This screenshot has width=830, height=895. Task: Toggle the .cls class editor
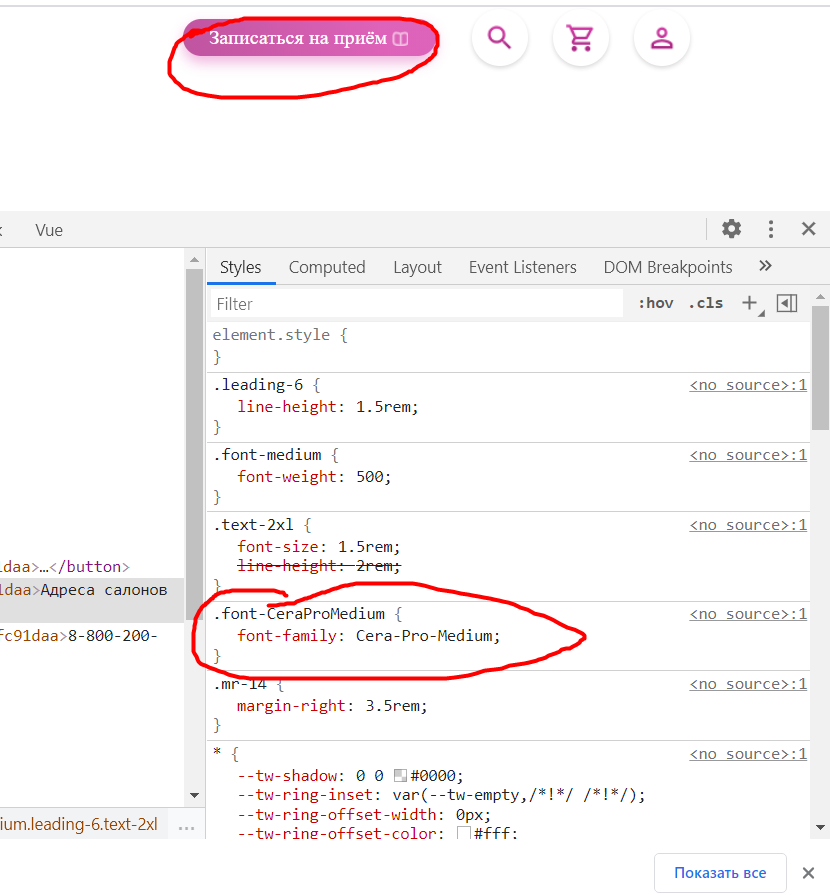[x=706, y=303]
